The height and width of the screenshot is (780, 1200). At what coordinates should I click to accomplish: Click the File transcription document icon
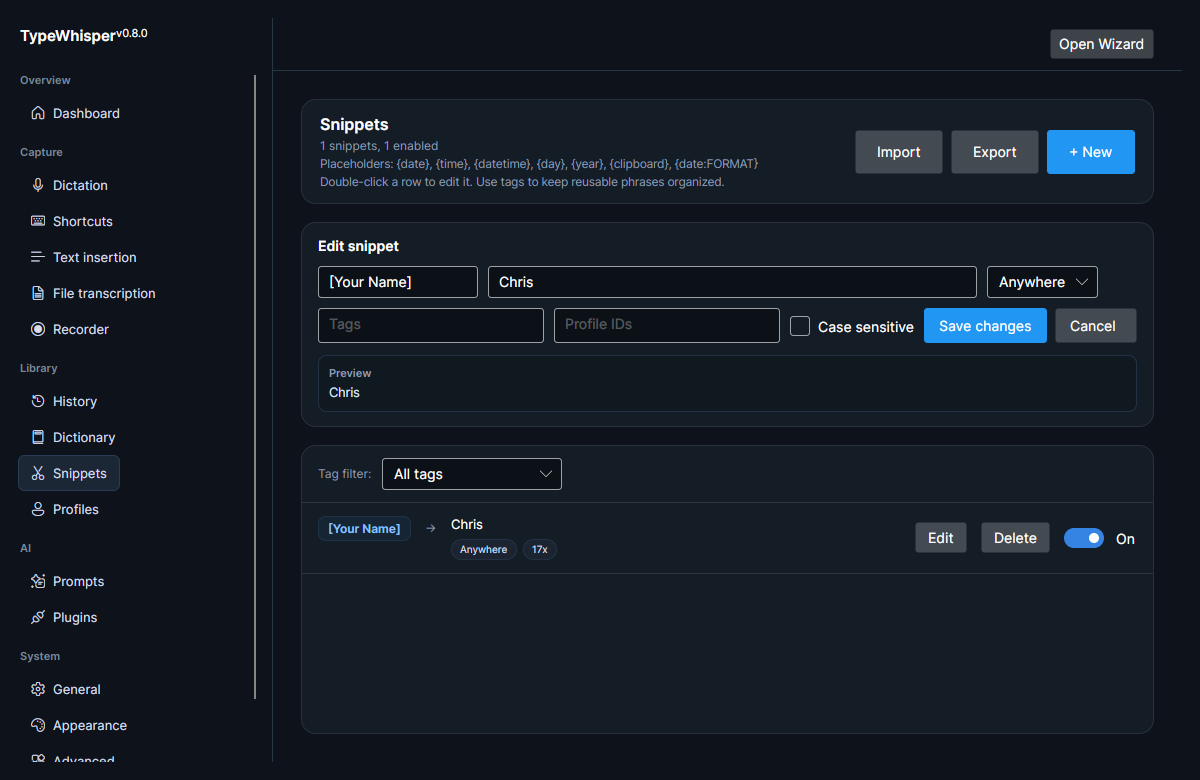click(38, 293)
